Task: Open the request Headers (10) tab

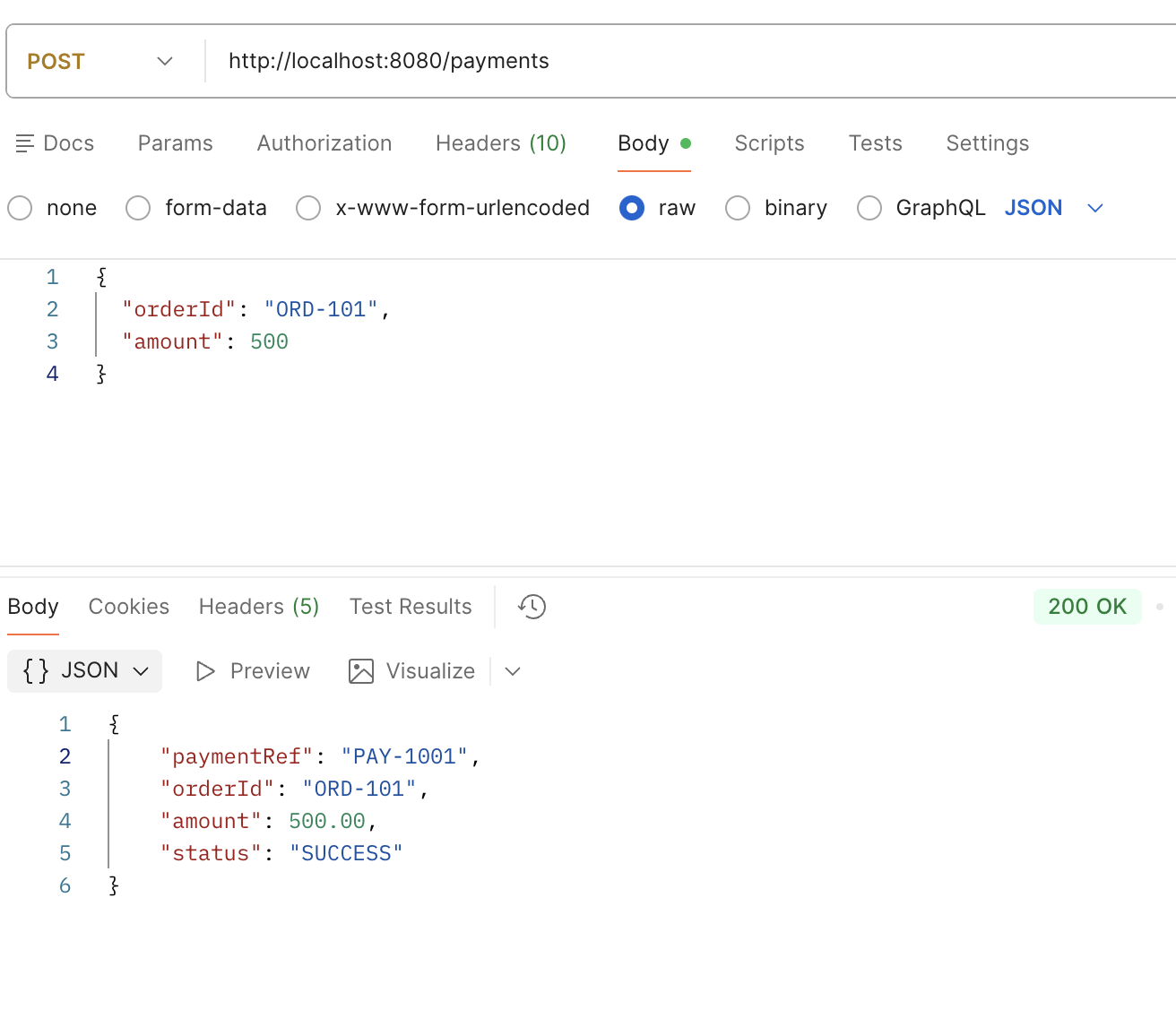Action: (x=500, y=143)
